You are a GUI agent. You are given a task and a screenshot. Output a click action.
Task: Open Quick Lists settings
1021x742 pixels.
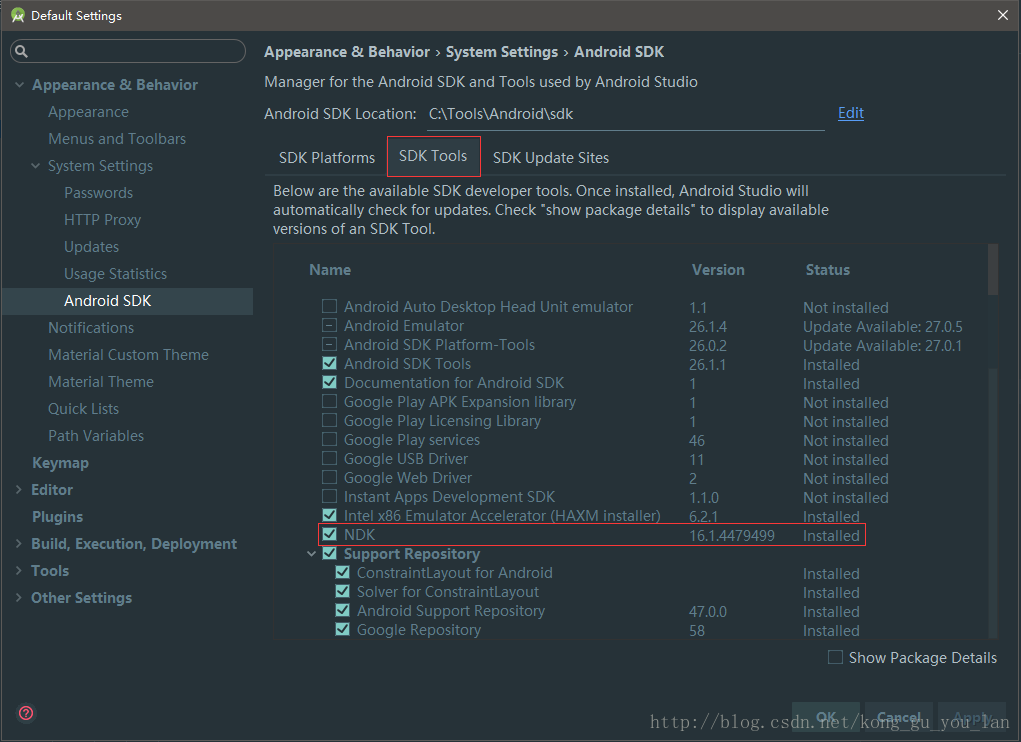click(x=83, y=409)
